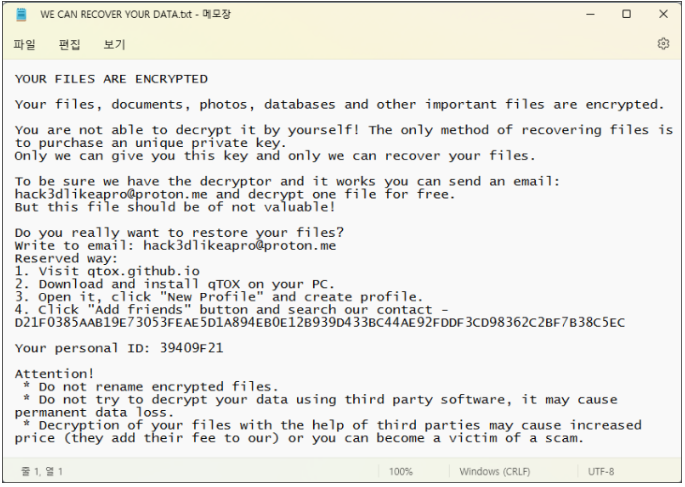
Task: Click the window title text WE CAN RECOVER YOUR DATA.txt
Action: 116,14
